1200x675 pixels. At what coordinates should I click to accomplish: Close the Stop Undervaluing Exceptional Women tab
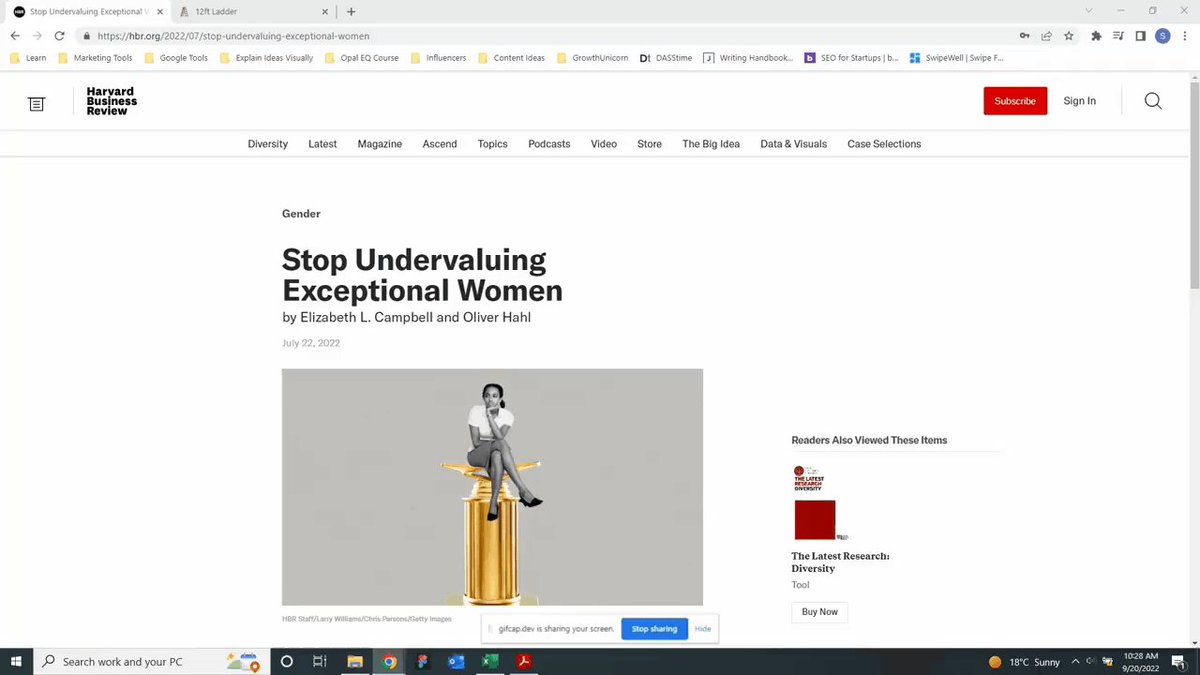[160, 12]
